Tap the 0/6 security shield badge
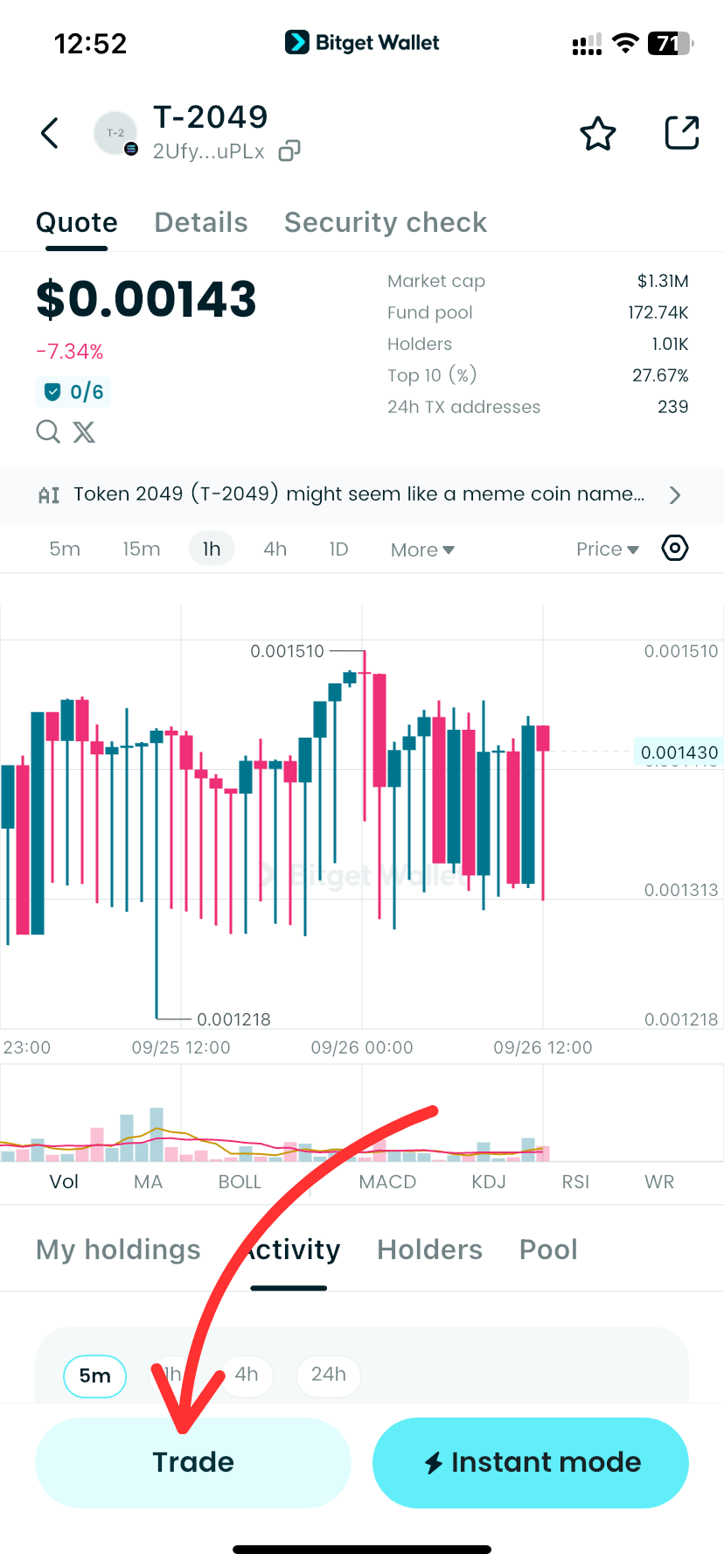The height and width of the screenshot is (1568, 724). click(73, 392)
